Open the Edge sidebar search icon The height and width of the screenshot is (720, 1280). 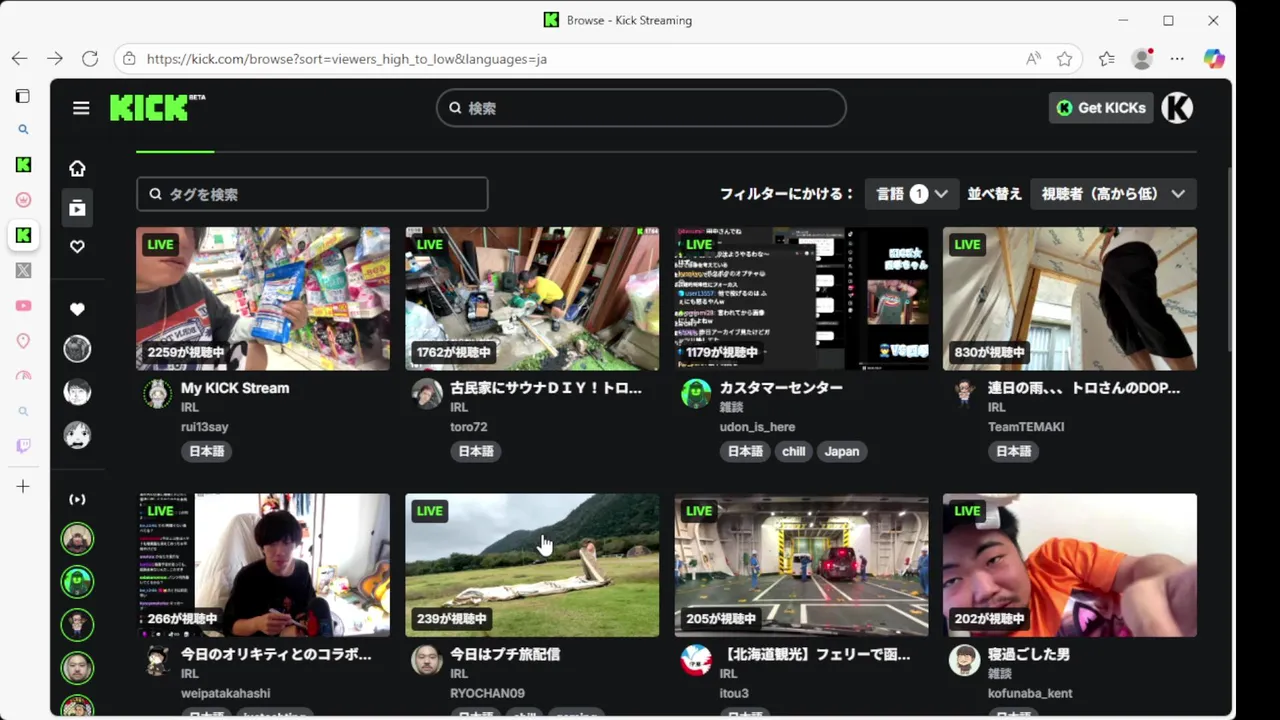tap(23, 130)
